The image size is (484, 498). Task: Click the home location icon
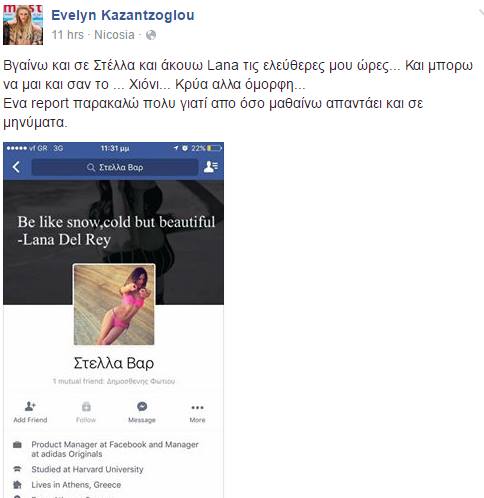click(x=17, y=485)
